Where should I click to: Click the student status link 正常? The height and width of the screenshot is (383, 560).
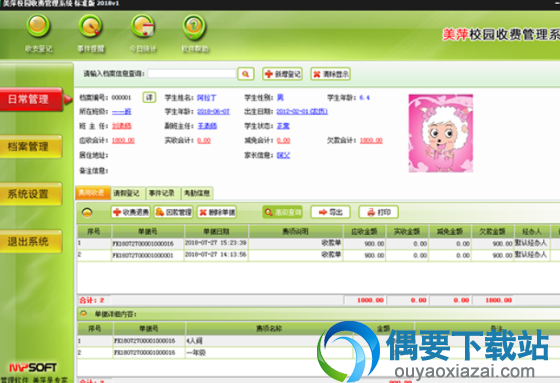click(x=283, y=126)
